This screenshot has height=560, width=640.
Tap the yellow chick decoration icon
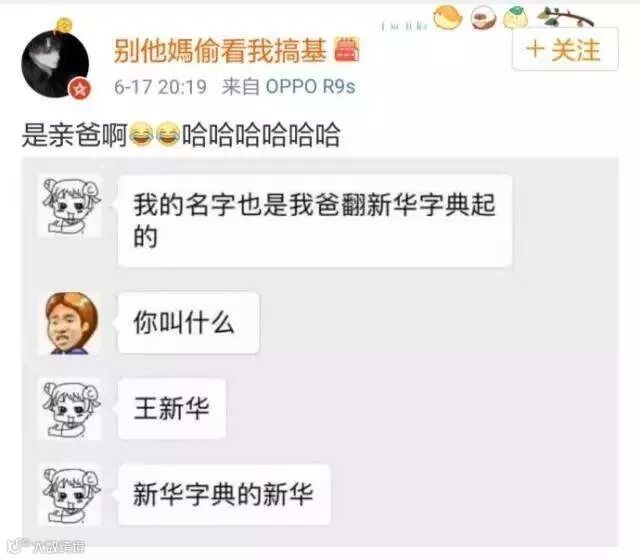(447, 18)
